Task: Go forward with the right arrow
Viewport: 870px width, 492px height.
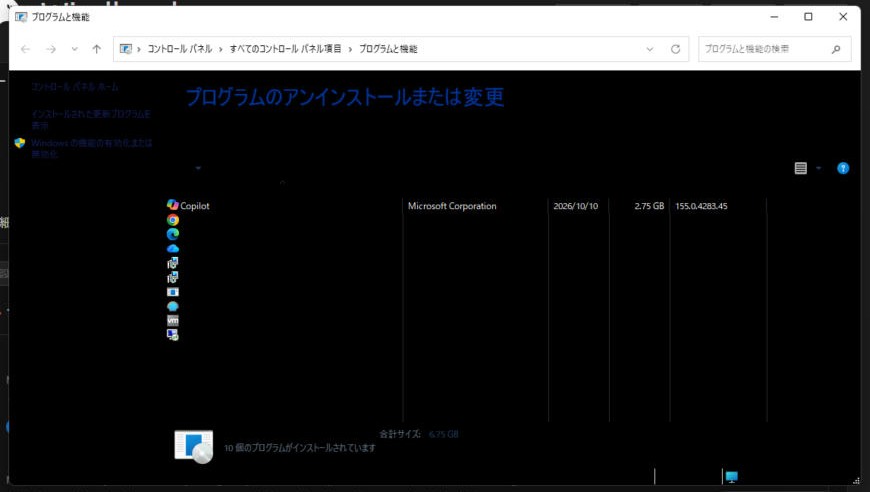Action: (x=51, y=49)
